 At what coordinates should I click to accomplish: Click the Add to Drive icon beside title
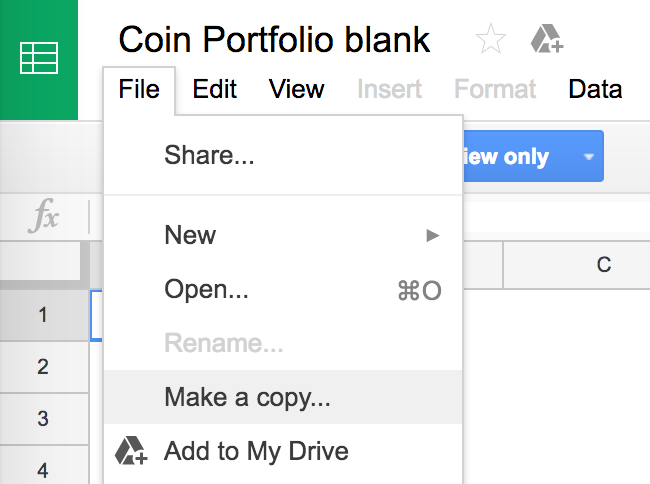(x=547, y=39)
